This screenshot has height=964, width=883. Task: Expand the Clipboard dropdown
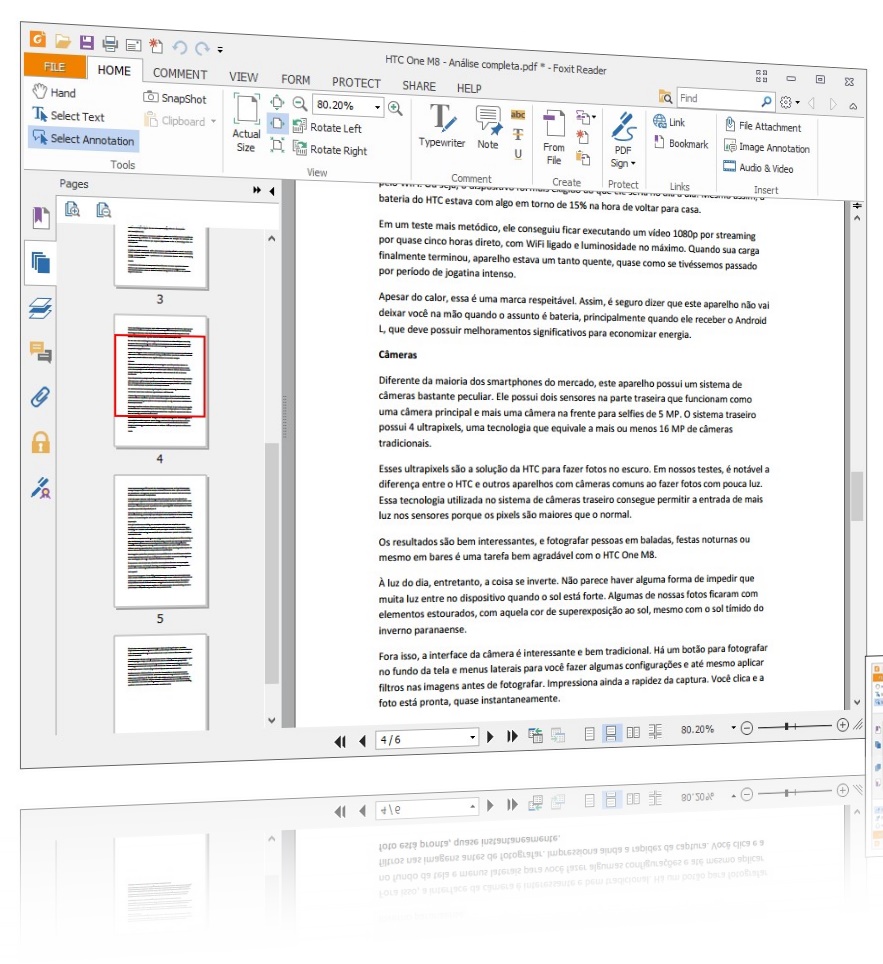(x=213, y=121)
